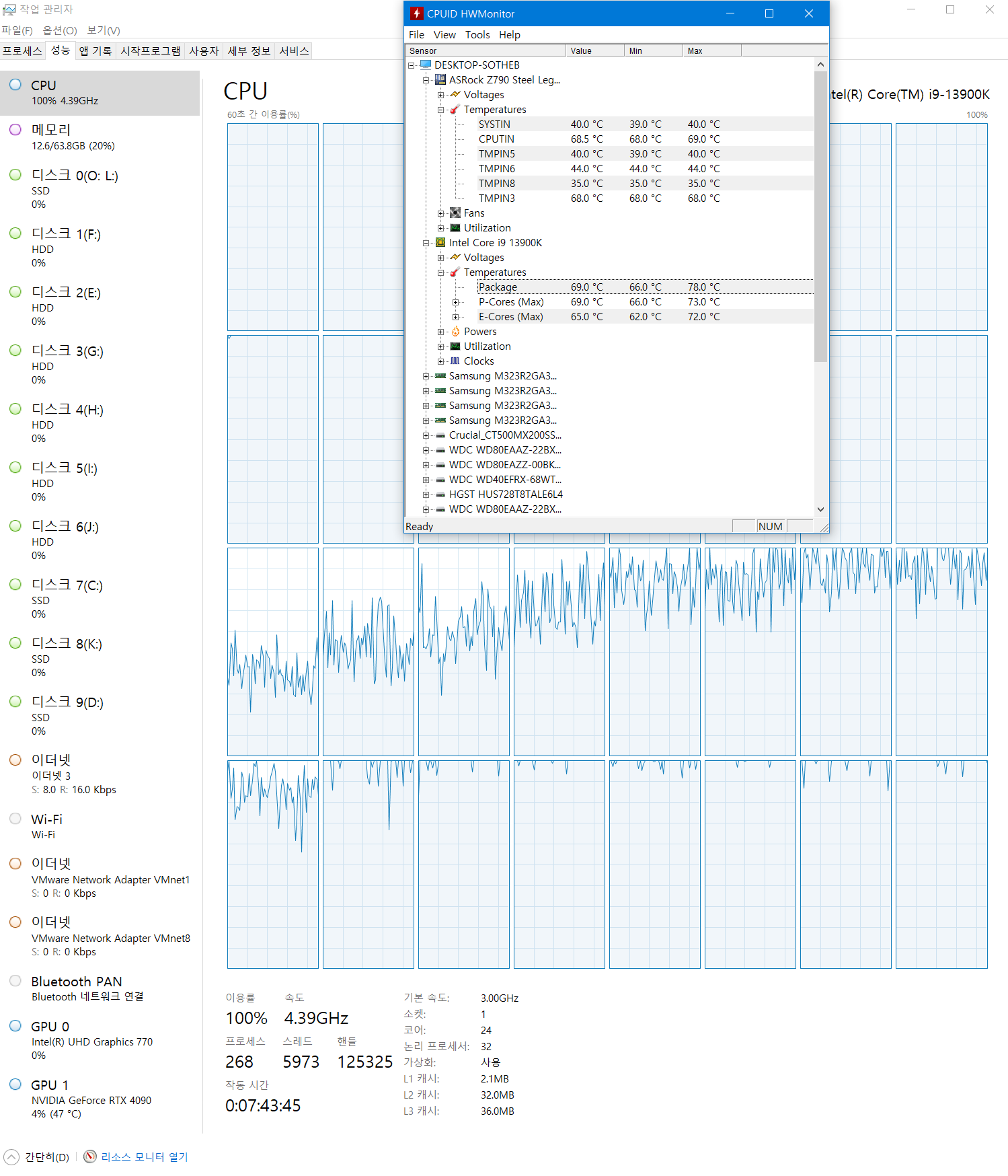
Task: Select the Package temperature row
Action: 644,287
